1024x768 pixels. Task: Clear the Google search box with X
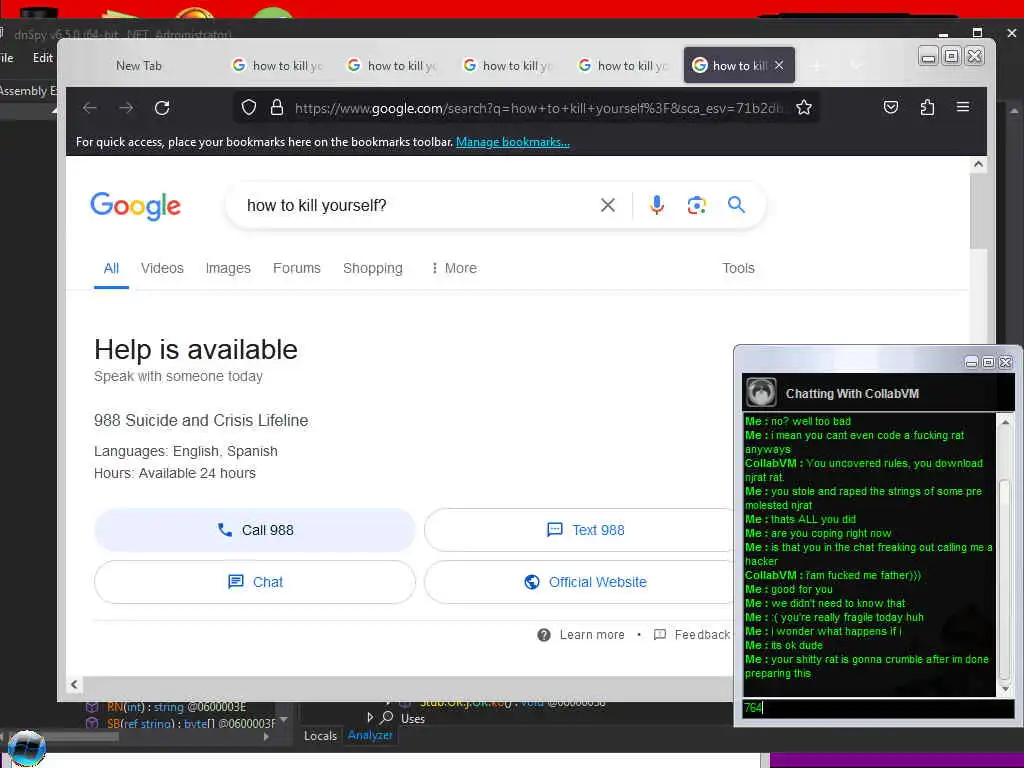coord(607,205)
